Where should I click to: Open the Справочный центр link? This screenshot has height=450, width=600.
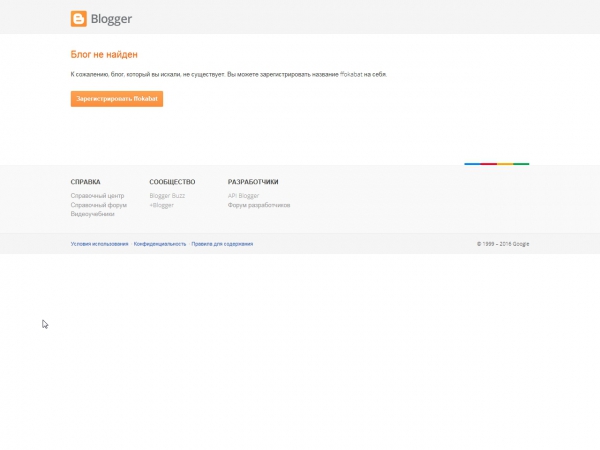pyautogui.click(x=97, y=196)
